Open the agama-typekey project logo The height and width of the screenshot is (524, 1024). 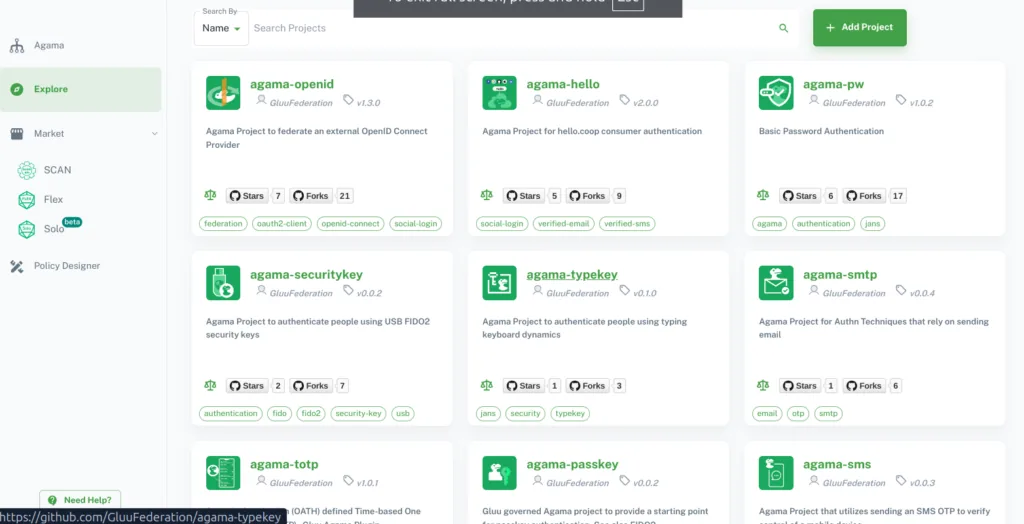coord(500,283)
